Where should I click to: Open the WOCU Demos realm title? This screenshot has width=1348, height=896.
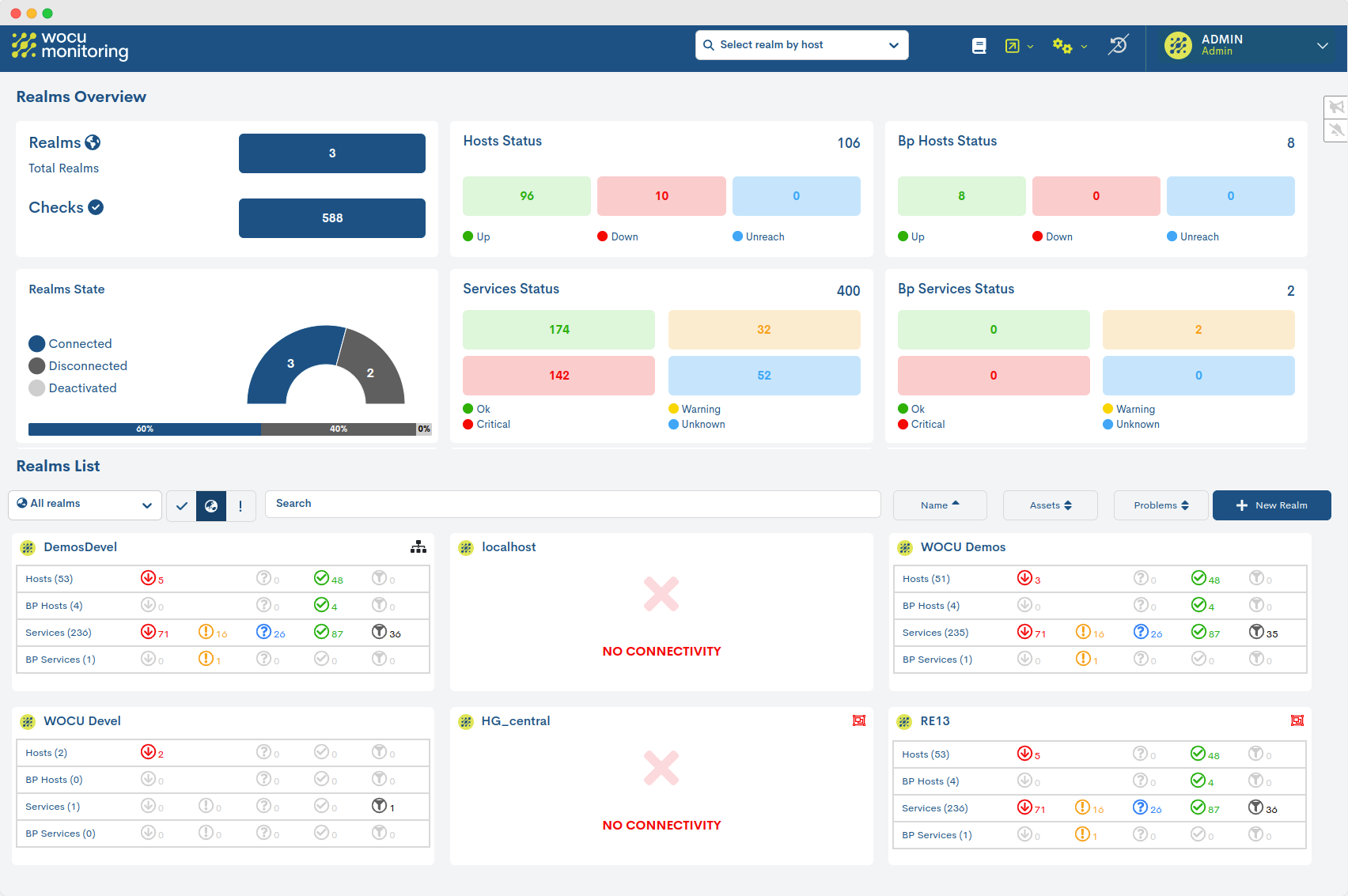coord(963,547)
